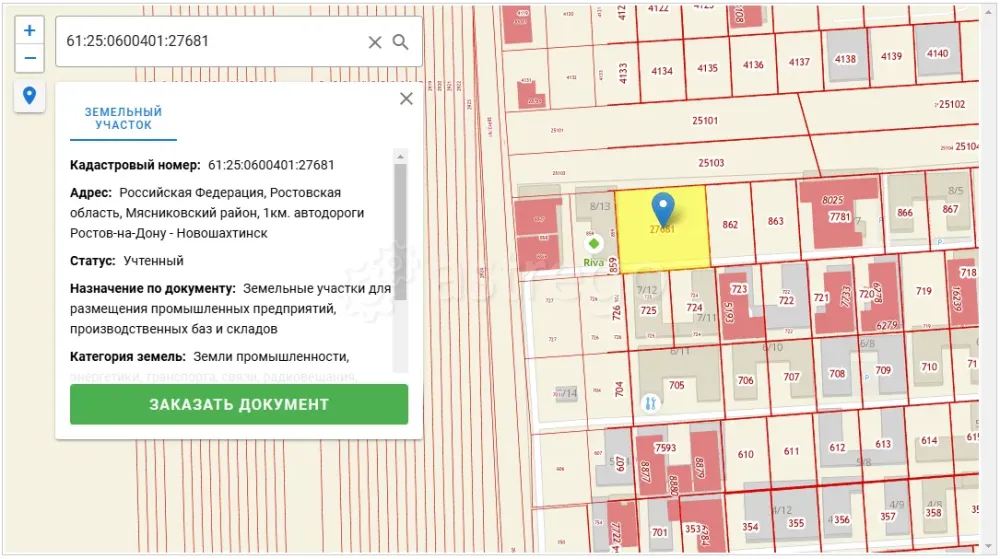Select map parcel 4137
This screenshot has width=1000, height=559.
click(x=799, y=62)
